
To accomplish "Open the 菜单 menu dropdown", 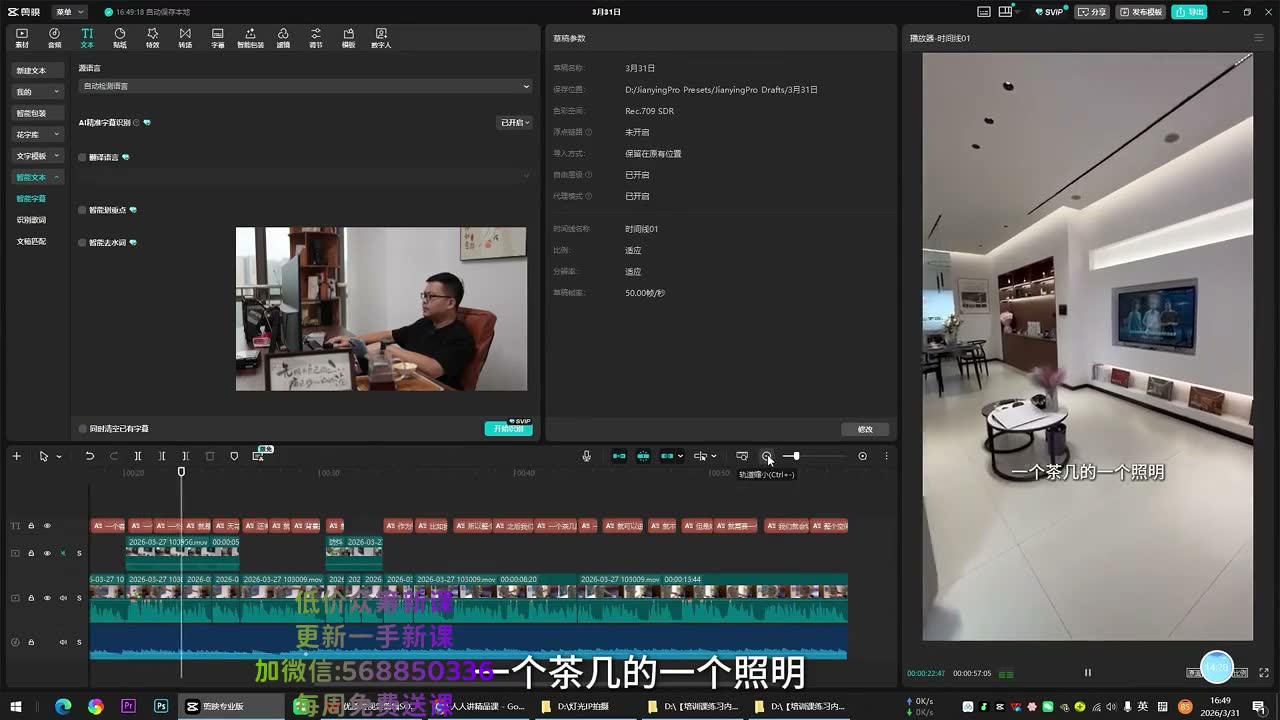I will (x=68, y=12).
